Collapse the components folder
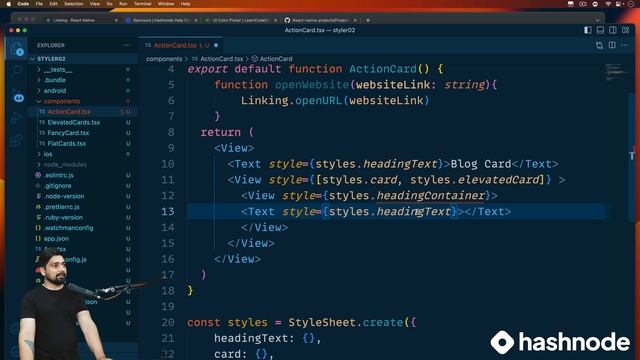Viewport: 640px width, 360px height. point(61,101)
